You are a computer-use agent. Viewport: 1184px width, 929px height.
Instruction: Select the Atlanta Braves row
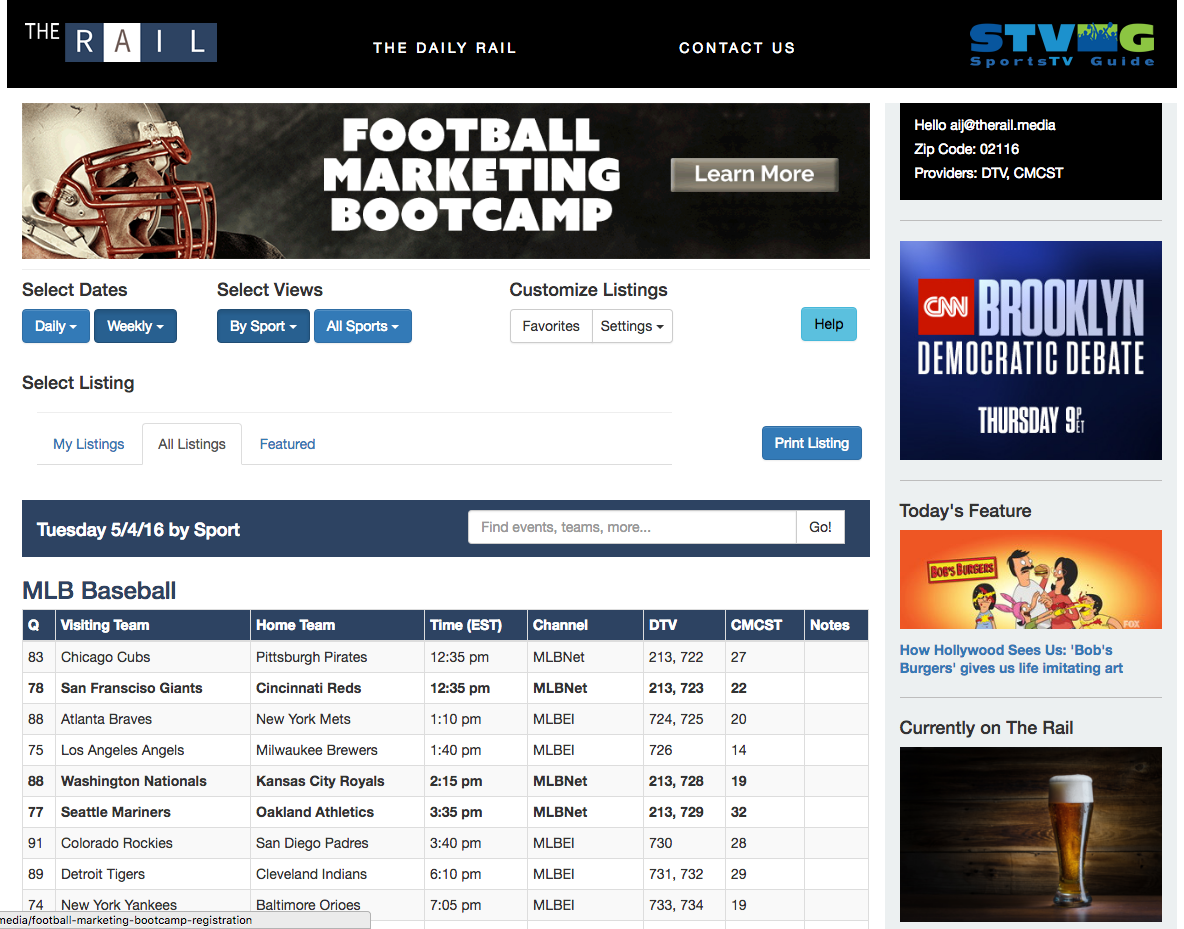pos(446,719)
